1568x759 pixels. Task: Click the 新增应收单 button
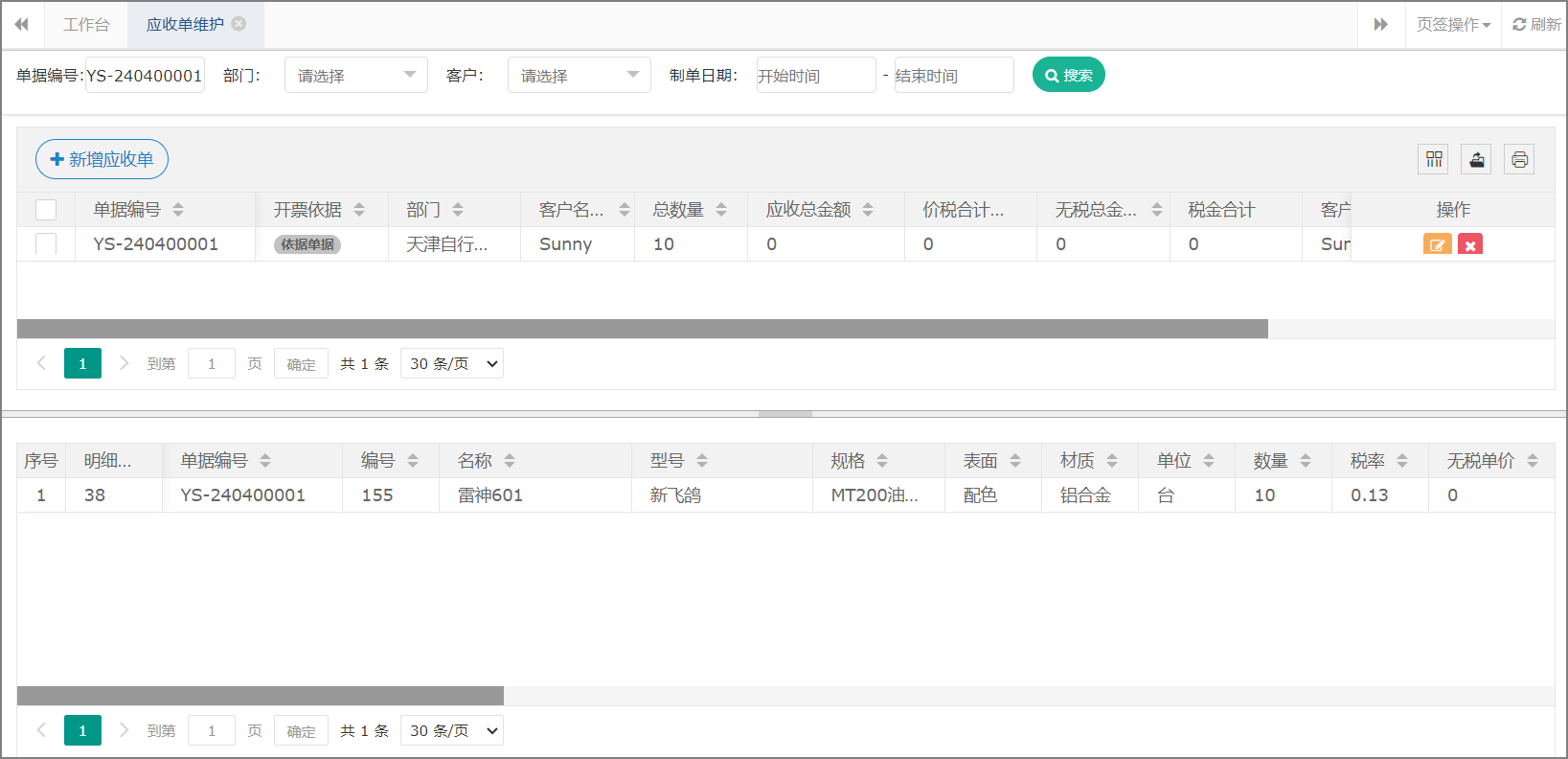tap(102, 159)
